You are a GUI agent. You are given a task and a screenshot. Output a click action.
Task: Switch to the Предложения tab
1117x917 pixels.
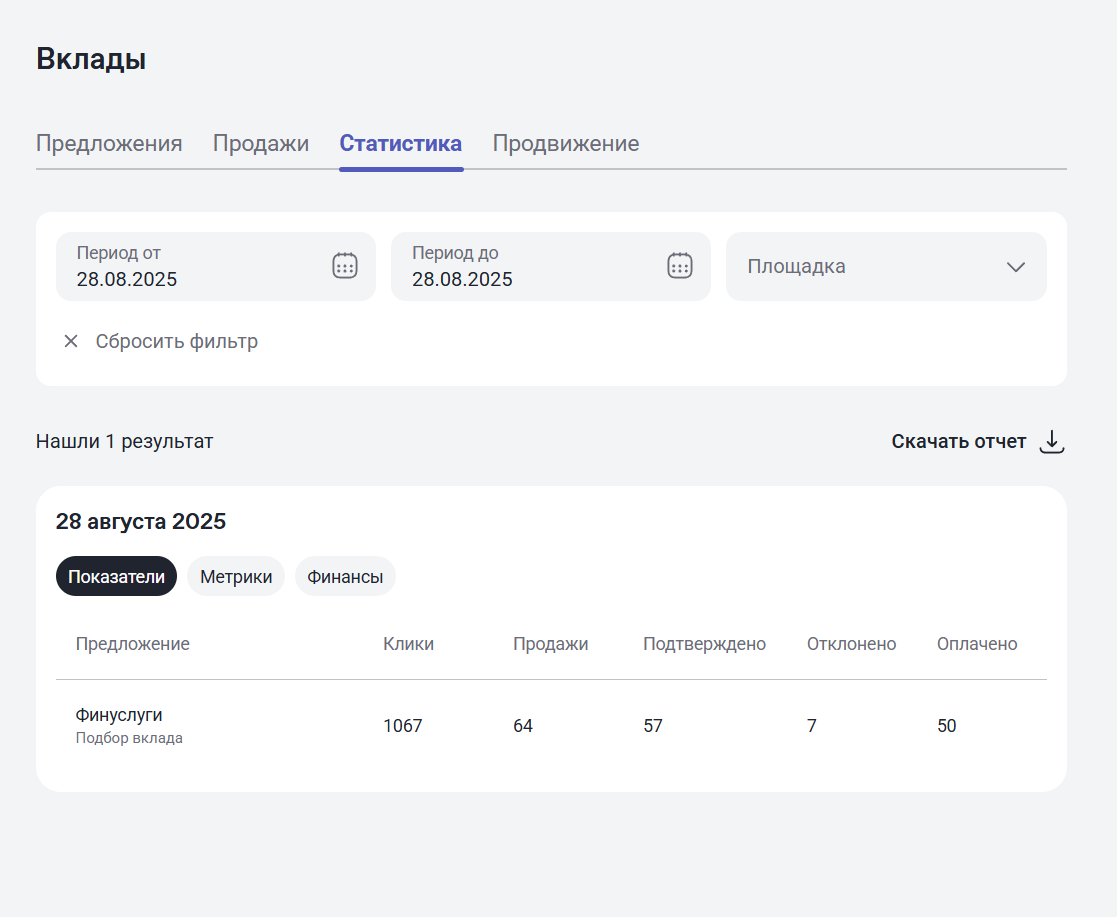[x=109, y=143]
